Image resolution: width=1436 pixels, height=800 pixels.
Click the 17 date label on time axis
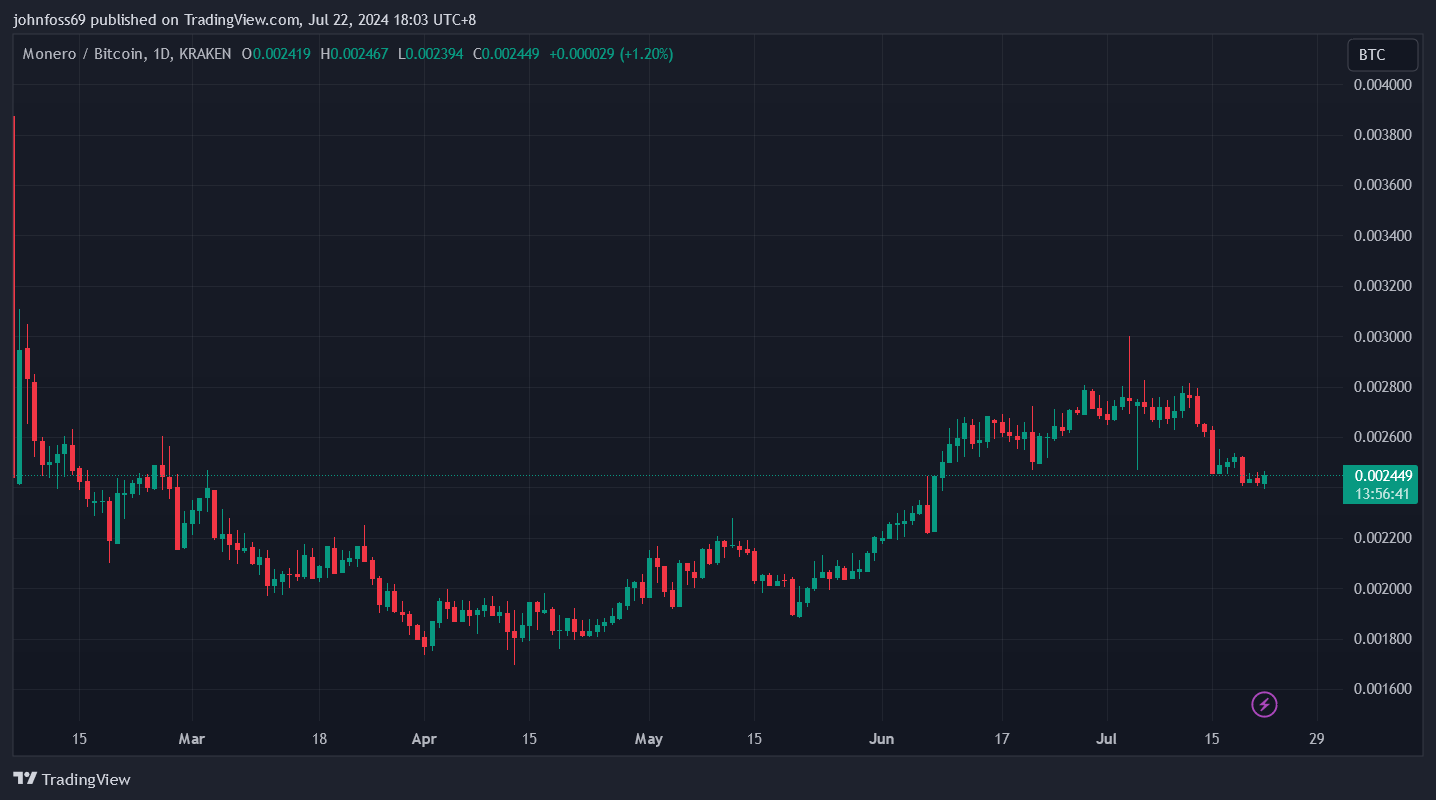coord(1002,739)
